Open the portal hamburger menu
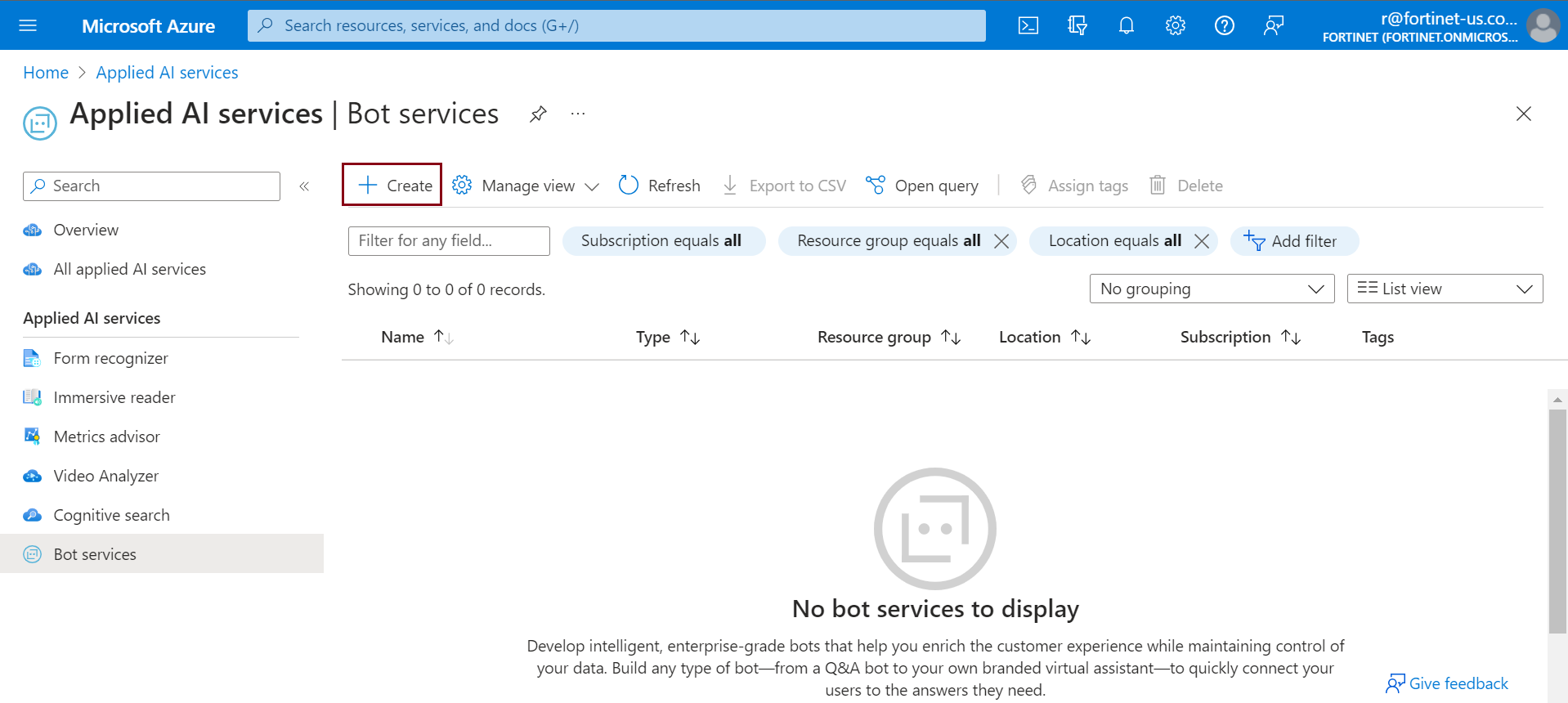The width and height of the screenshot is (1568, 703). pyautogui.click(x=28, y=25)
